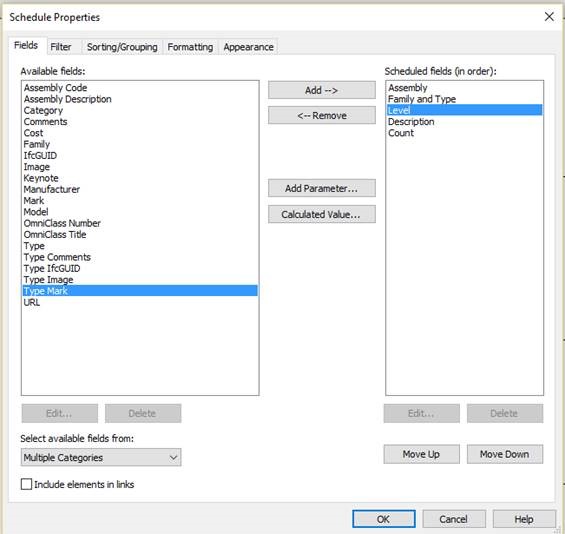Select the Appearance tab

click(248, 47)
